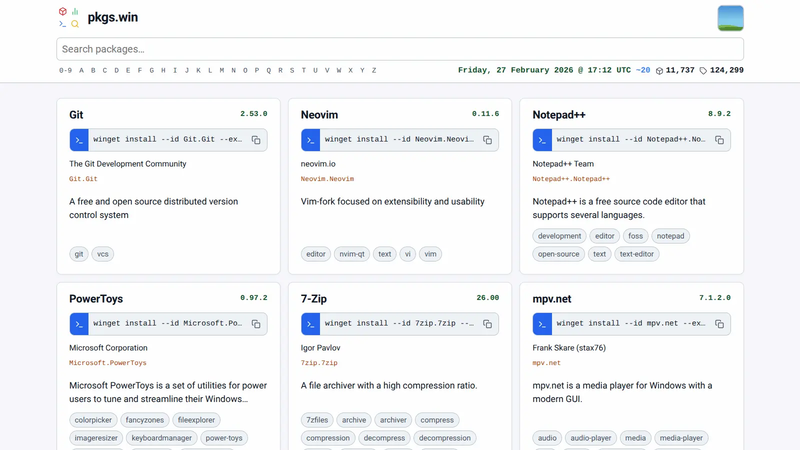Click the tag count icon
This screenshot has height=450, width=800.
tap(703, 71)
